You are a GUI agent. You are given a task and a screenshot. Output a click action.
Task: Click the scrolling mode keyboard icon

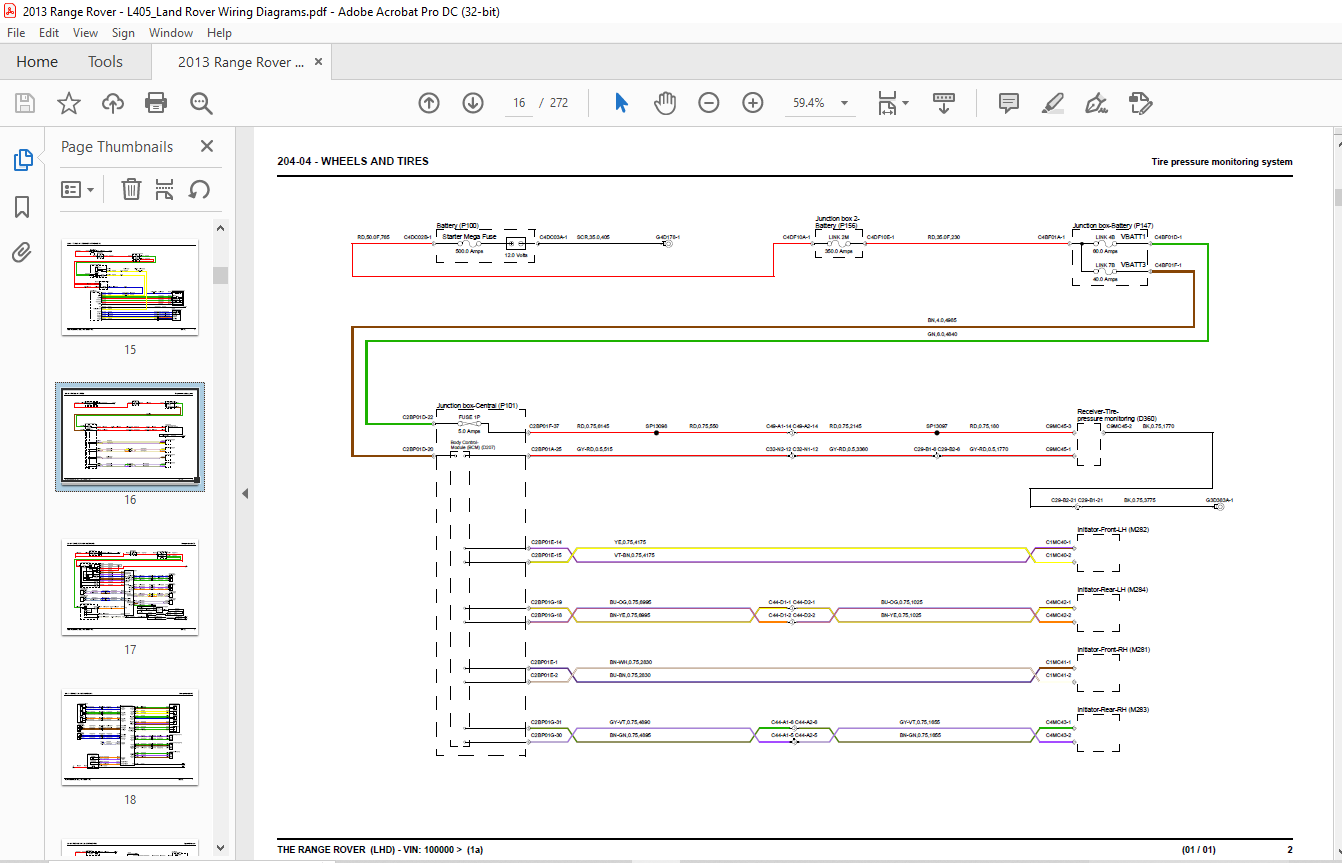click(945, 103)
